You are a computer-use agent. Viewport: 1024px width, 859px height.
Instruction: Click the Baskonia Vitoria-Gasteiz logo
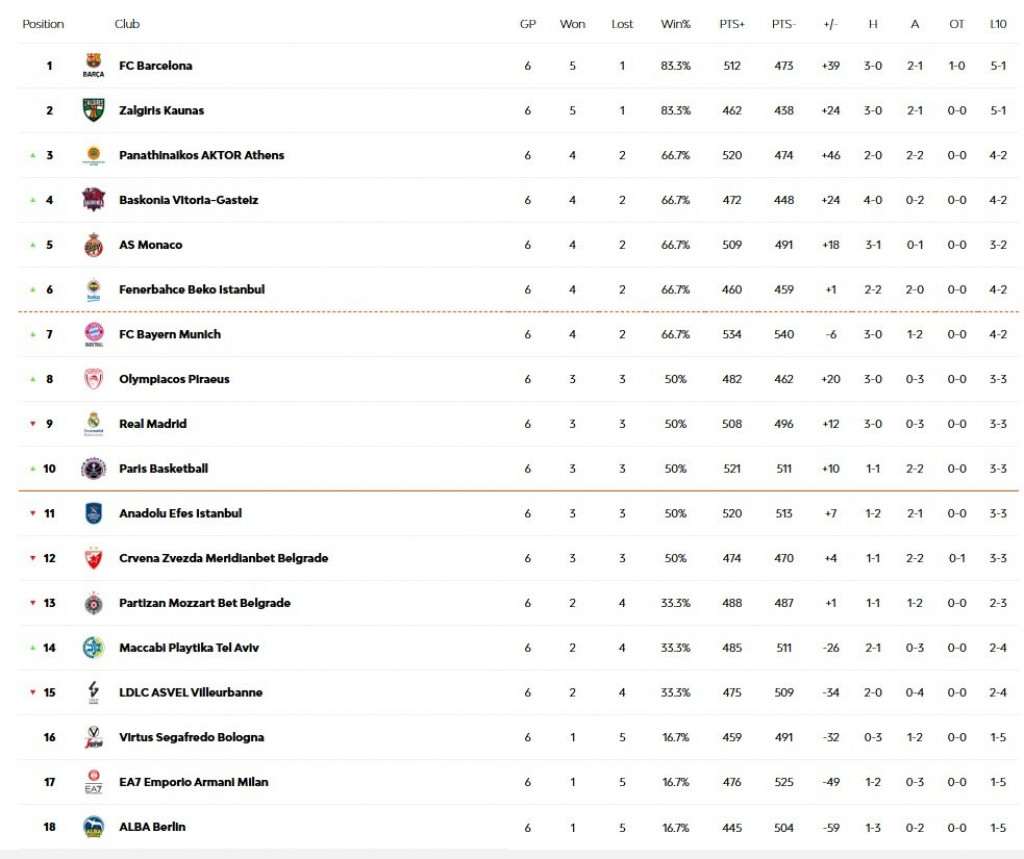tap(93, 200)
